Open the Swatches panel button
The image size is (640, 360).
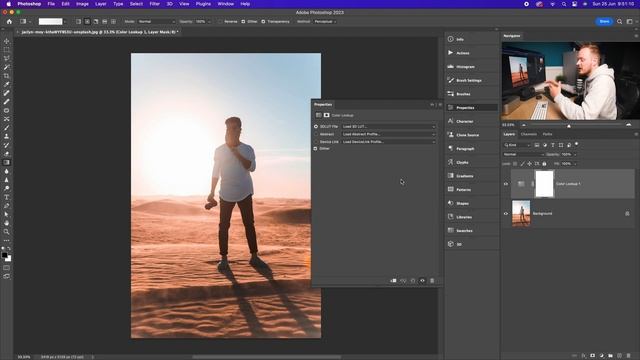[x=471, y=231]
